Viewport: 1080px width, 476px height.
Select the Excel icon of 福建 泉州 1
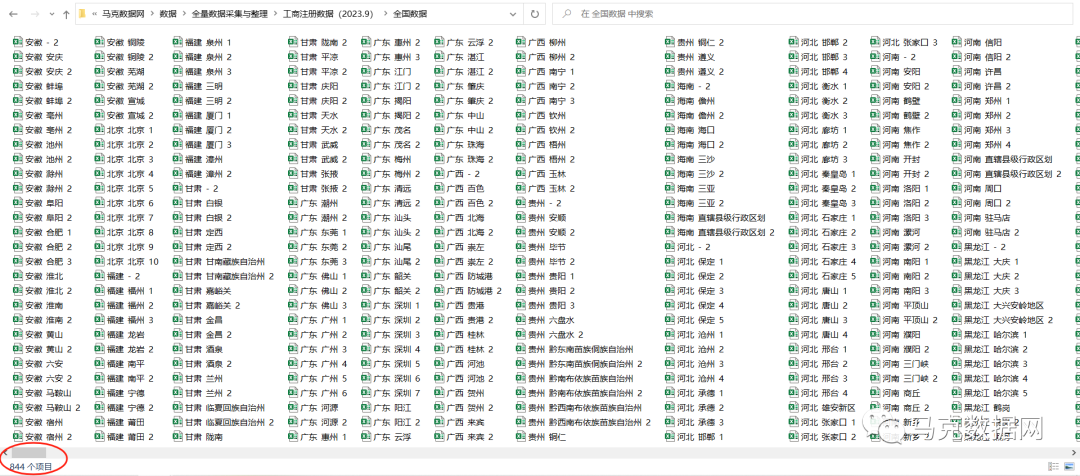pyautogui.click(x=179, y=42)
